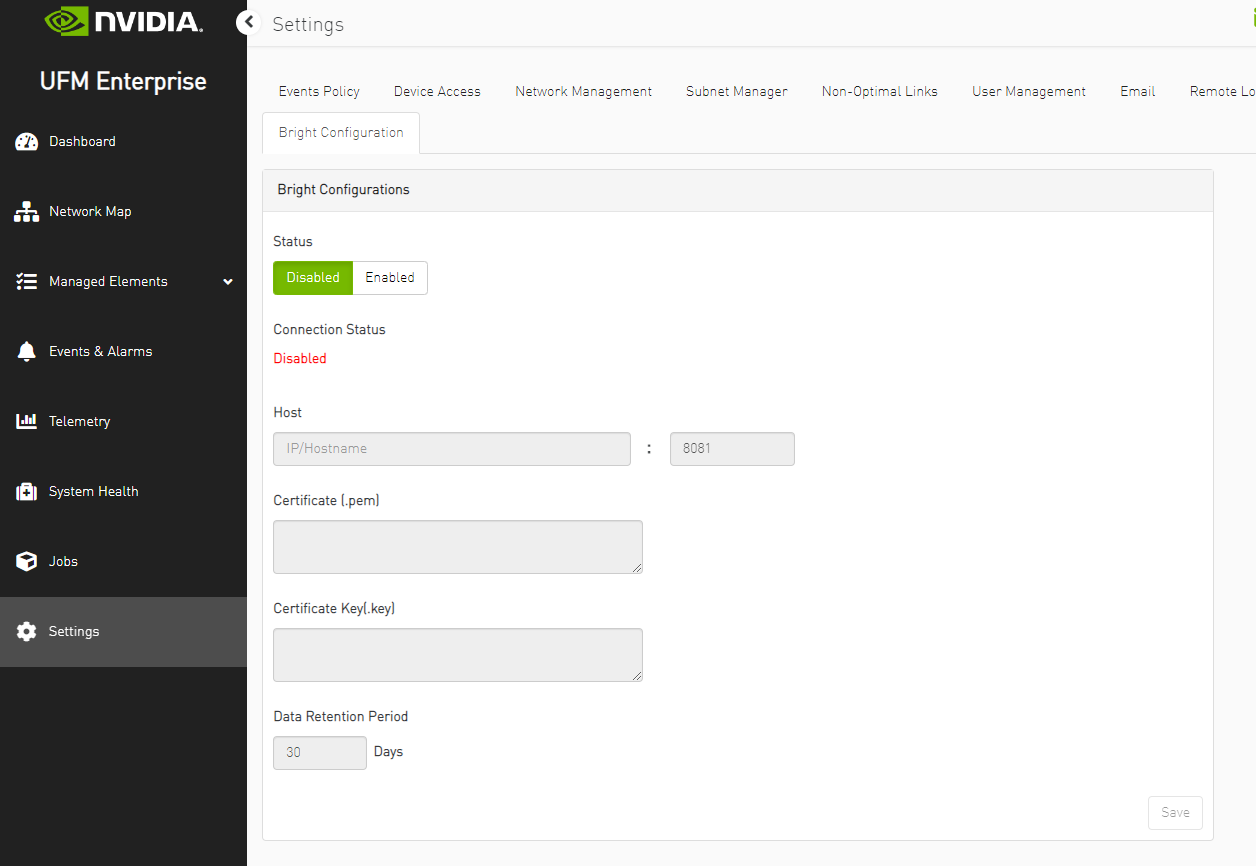Select the Settings gear icon
This screenshot has height=866, width=1256.
click(x=73, y=631)
